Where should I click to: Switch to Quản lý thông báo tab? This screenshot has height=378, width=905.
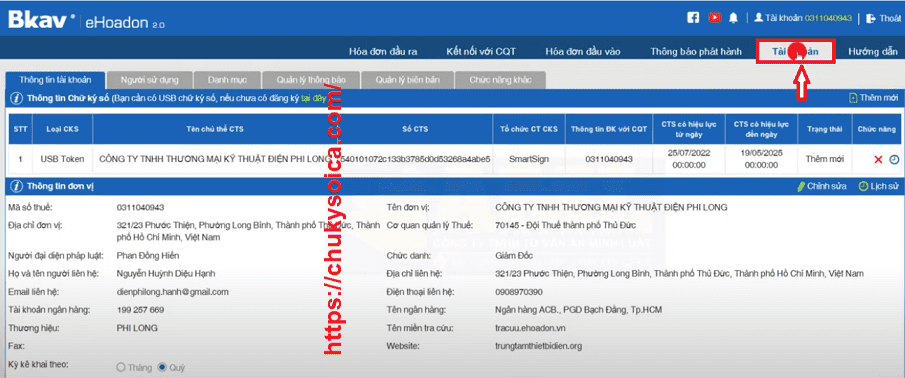coord(311,80)
